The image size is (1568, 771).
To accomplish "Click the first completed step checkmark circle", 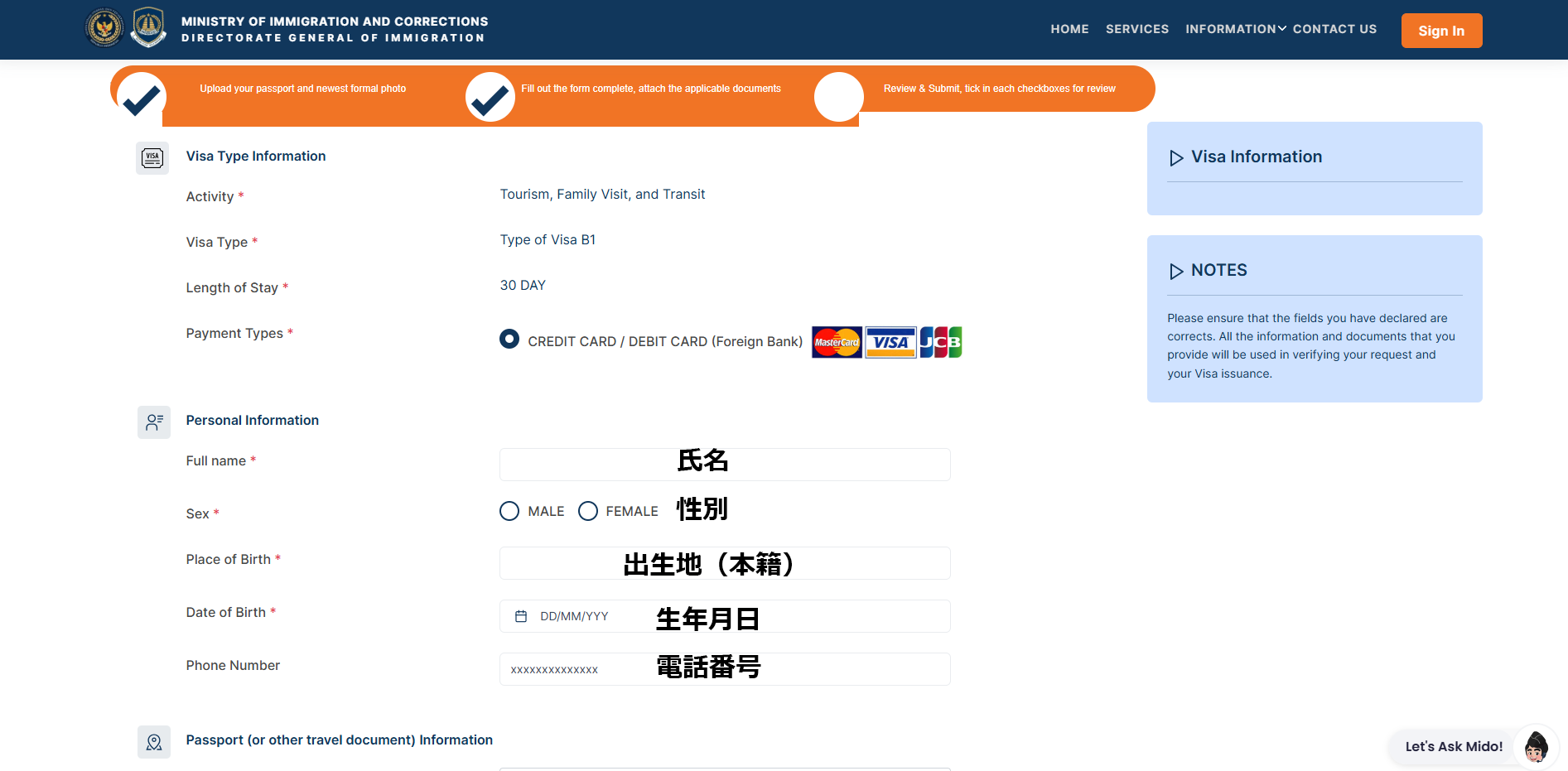I will pos(142,97).
